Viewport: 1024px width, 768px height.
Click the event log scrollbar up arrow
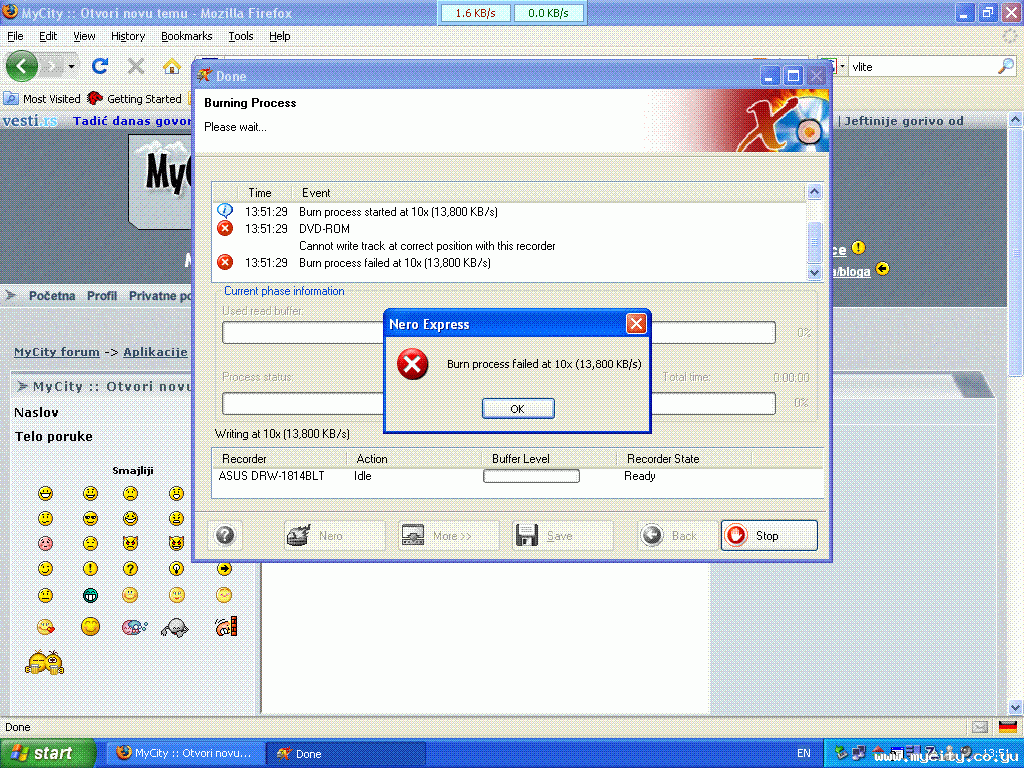pyautogui.click(x=814, y=192)
